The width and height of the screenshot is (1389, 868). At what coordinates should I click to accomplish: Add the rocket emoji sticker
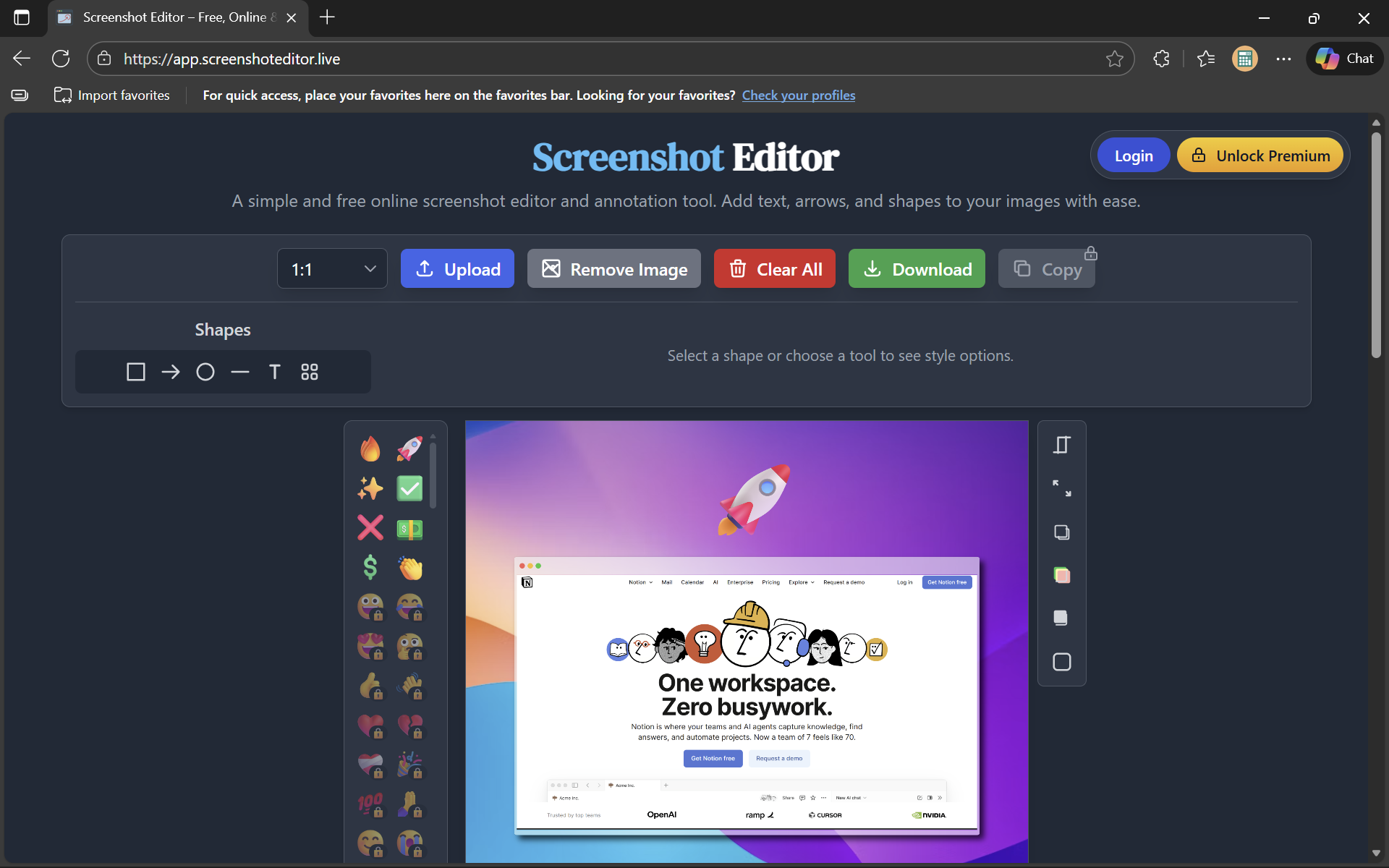coord(409,448)
